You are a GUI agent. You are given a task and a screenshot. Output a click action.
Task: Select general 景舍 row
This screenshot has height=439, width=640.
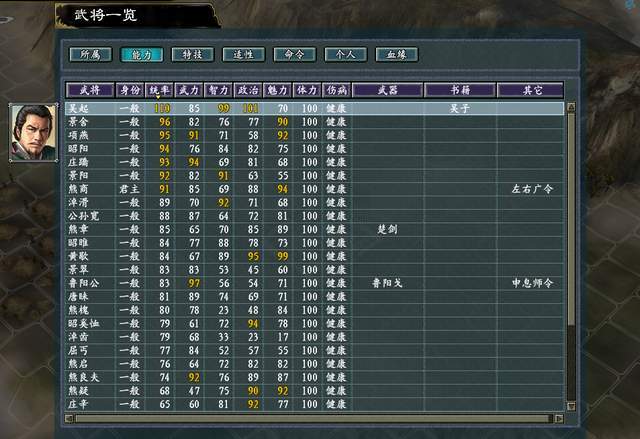tap(314, 122)
